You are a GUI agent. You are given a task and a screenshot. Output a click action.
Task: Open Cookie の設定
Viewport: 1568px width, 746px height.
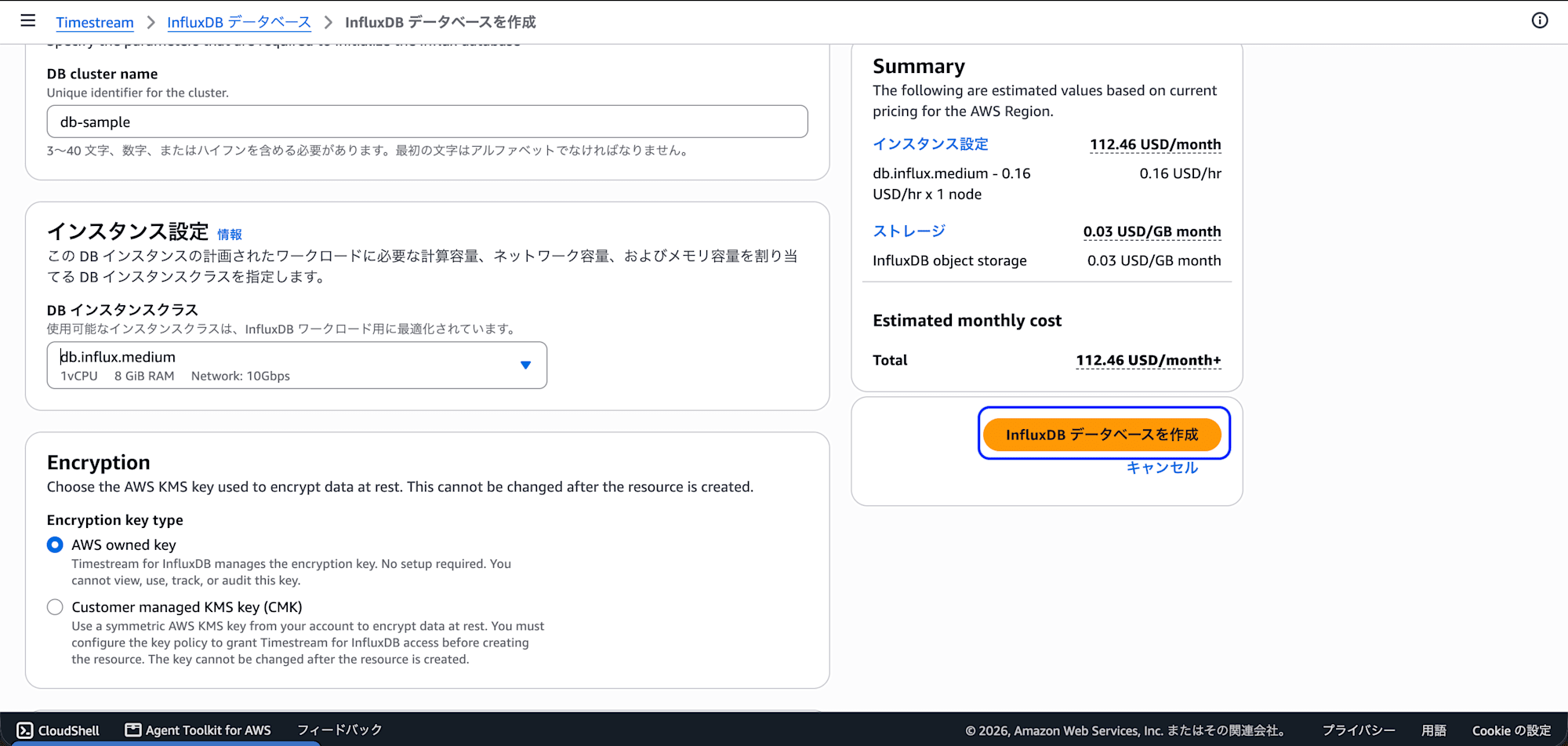coord(1512,730)
